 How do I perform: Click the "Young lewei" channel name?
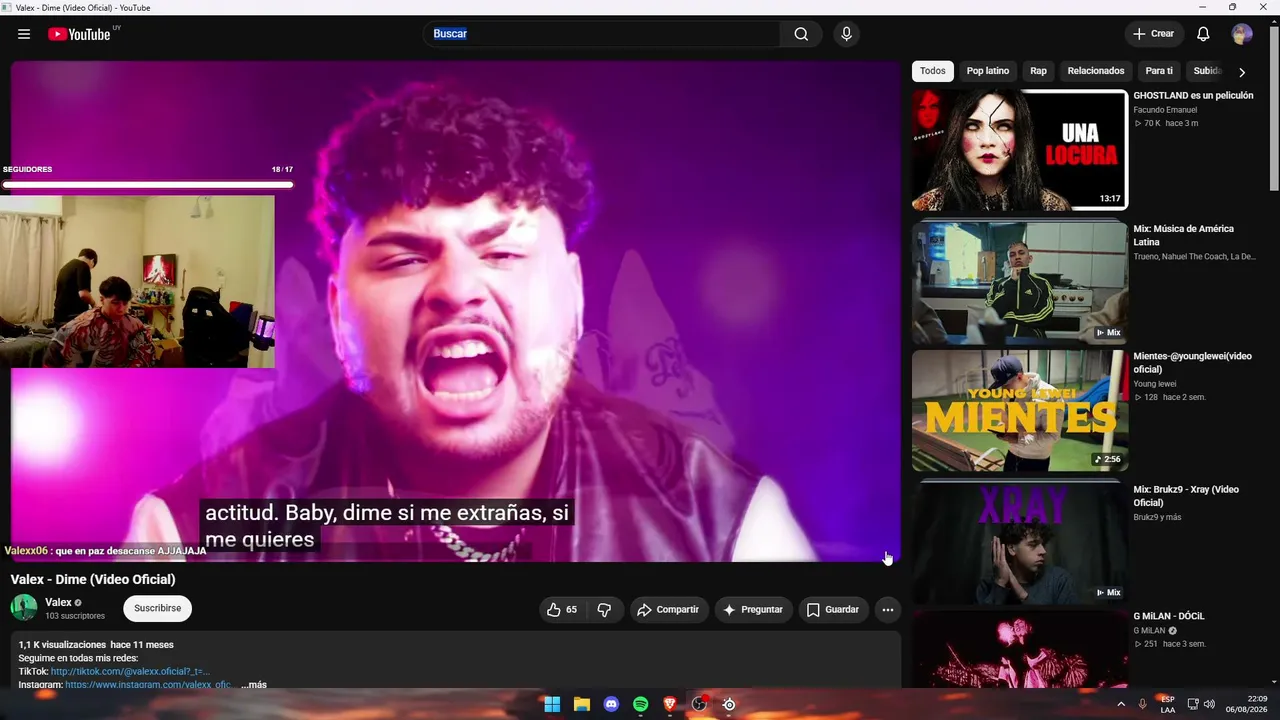pyautogui.click(x=1154, y=384)
